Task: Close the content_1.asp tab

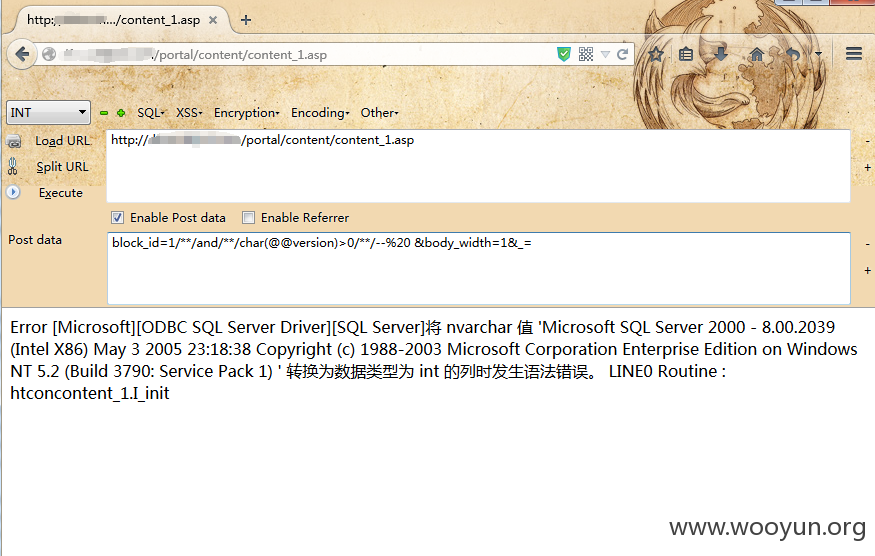Action: (213, 20)
